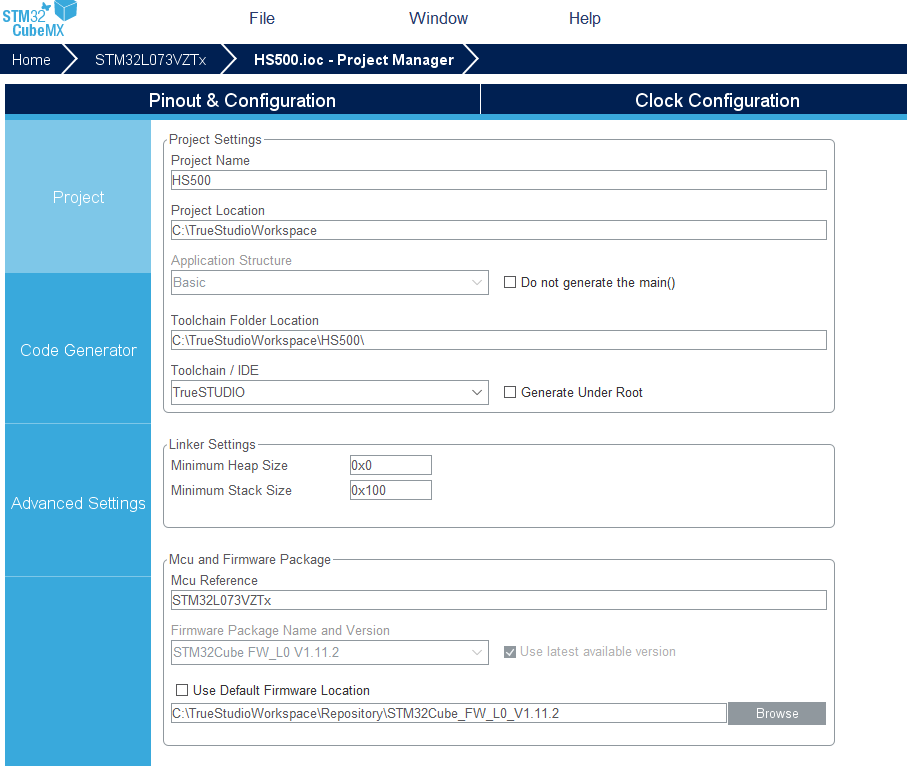Click the Mcu Reference label
The height and width of the screenshot is (766, 907).
pos(215,580)
